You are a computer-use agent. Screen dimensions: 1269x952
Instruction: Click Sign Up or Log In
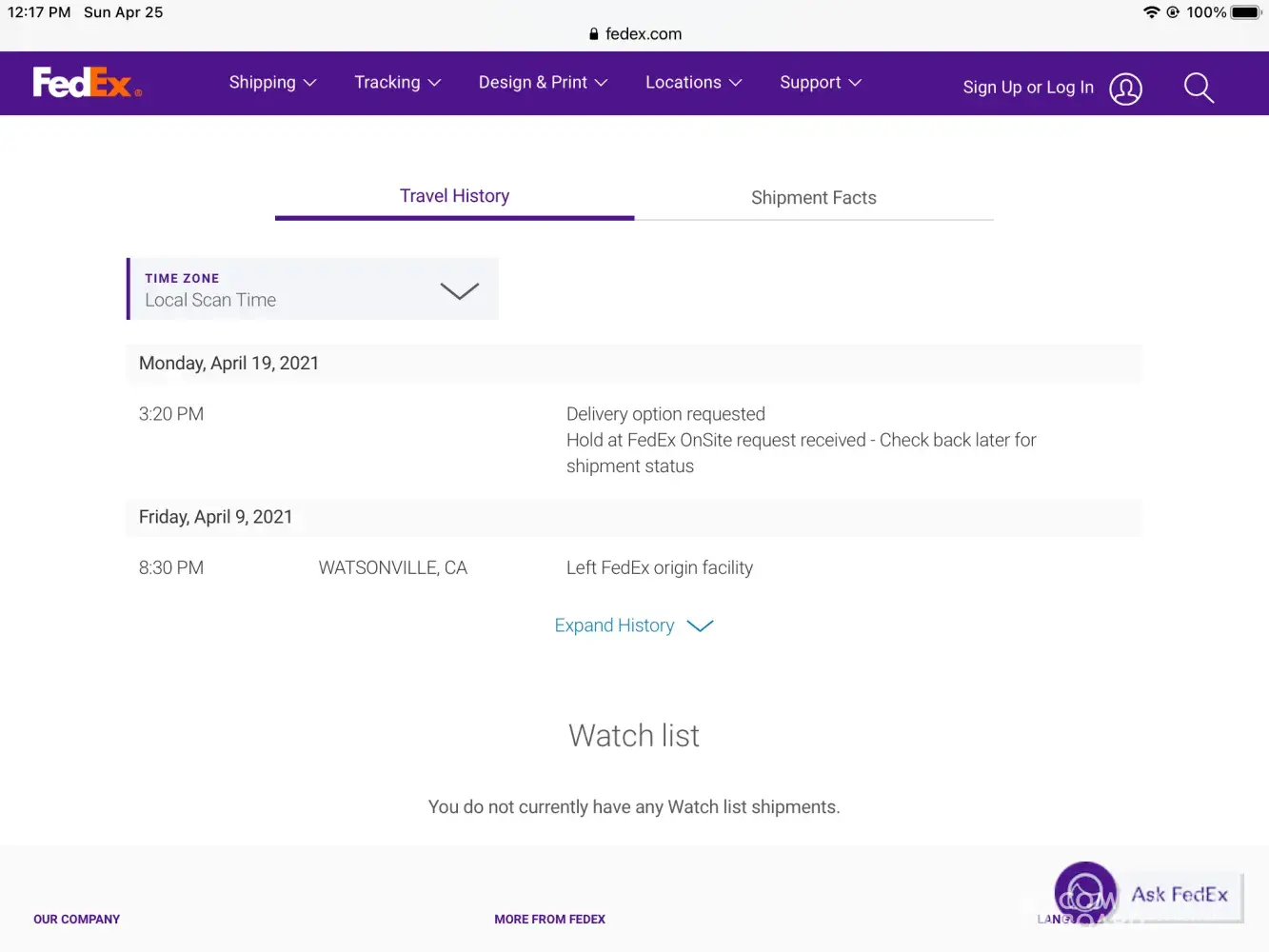coord(1027,88)
